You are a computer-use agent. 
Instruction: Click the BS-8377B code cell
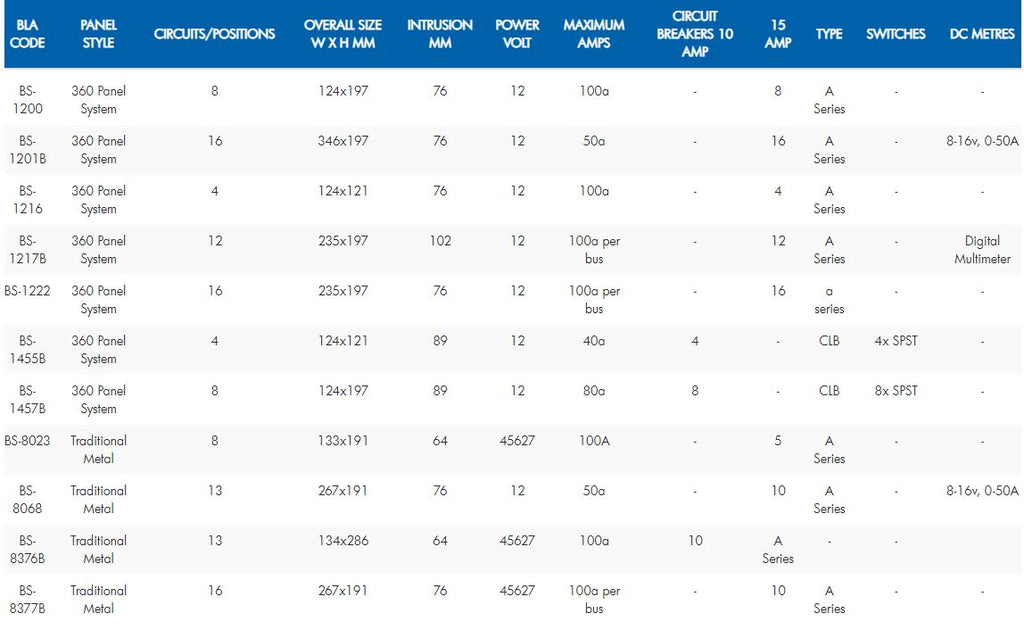(27, 600)
